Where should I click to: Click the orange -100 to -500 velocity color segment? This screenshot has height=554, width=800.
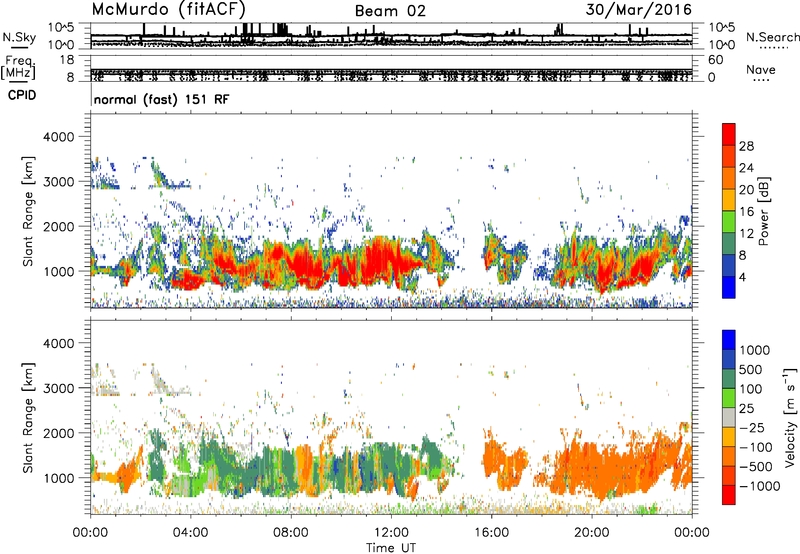click(x=729, y=456)
